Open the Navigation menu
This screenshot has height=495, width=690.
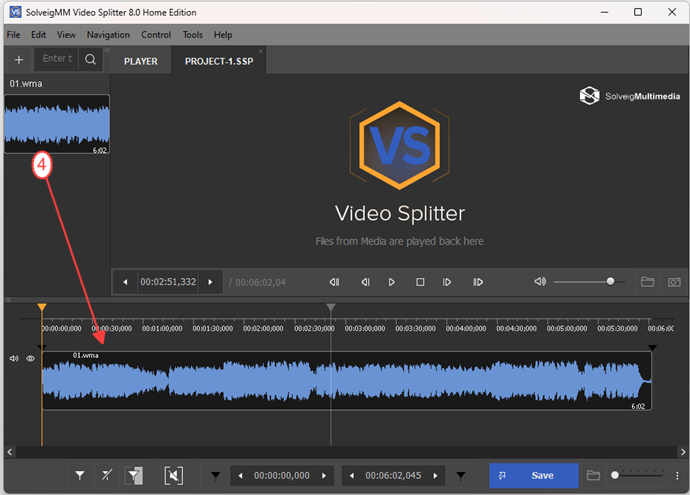(108, 35)
